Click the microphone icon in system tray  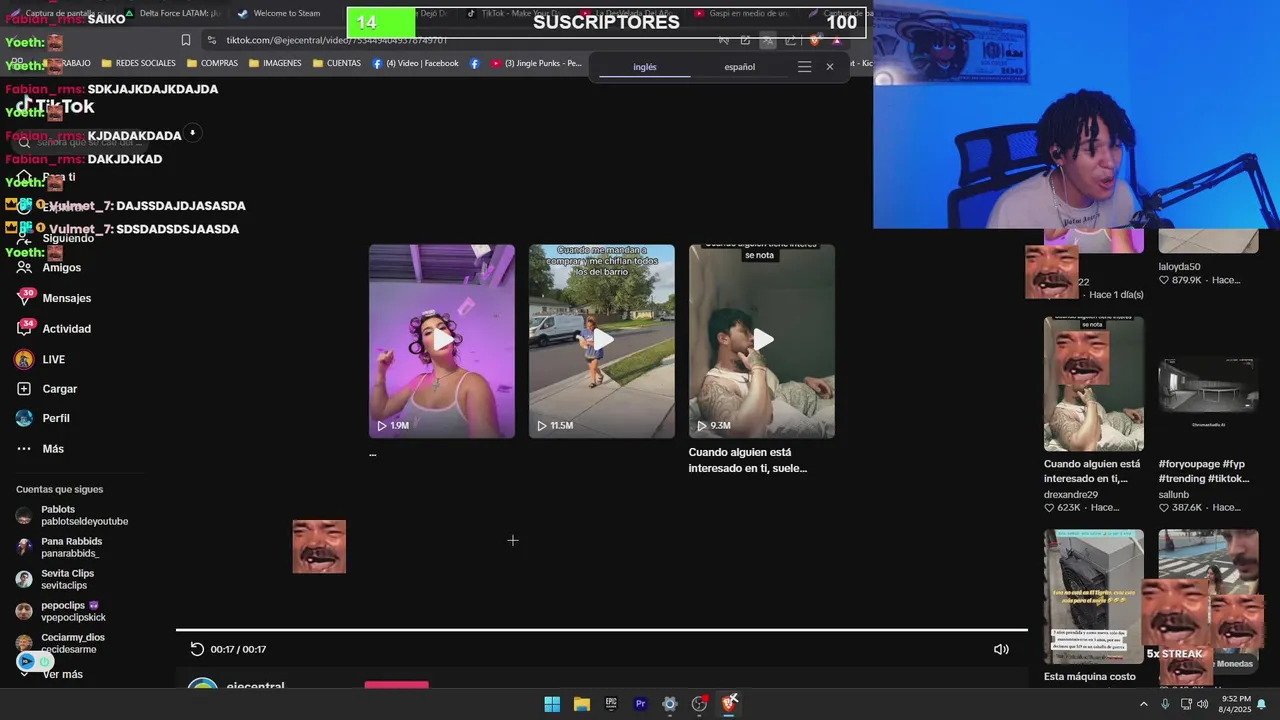(x=1165, y=704)
